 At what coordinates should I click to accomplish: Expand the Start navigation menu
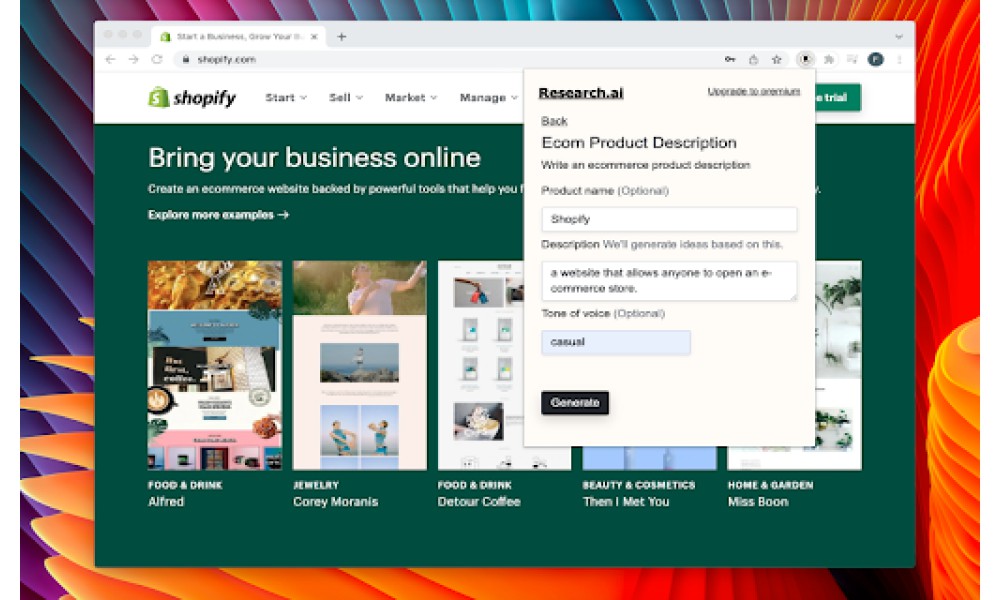pyautogui.click(x=286, y=98)
